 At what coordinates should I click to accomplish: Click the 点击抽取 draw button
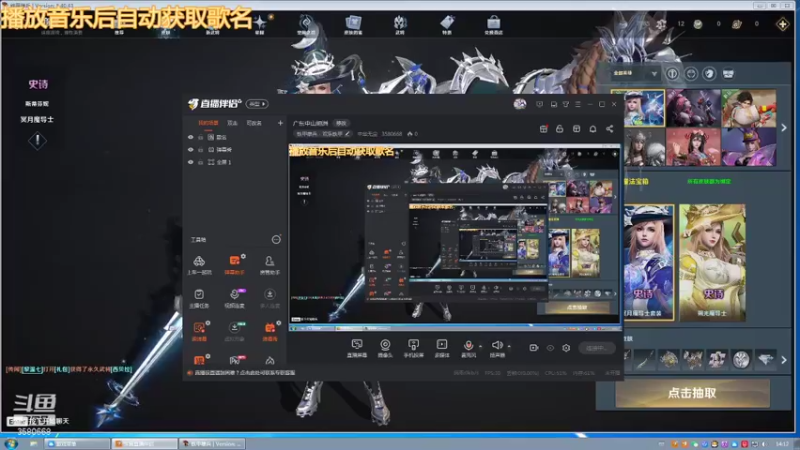click(x=692, y=393)
